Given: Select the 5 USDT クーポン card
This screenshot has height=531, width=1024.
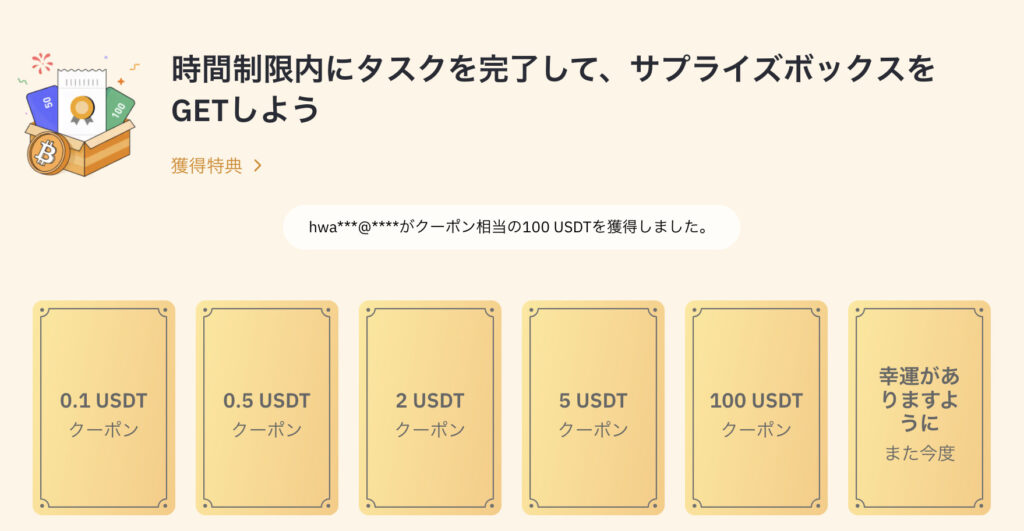Looking at the screenshot, I should click(x=593, y=408).
